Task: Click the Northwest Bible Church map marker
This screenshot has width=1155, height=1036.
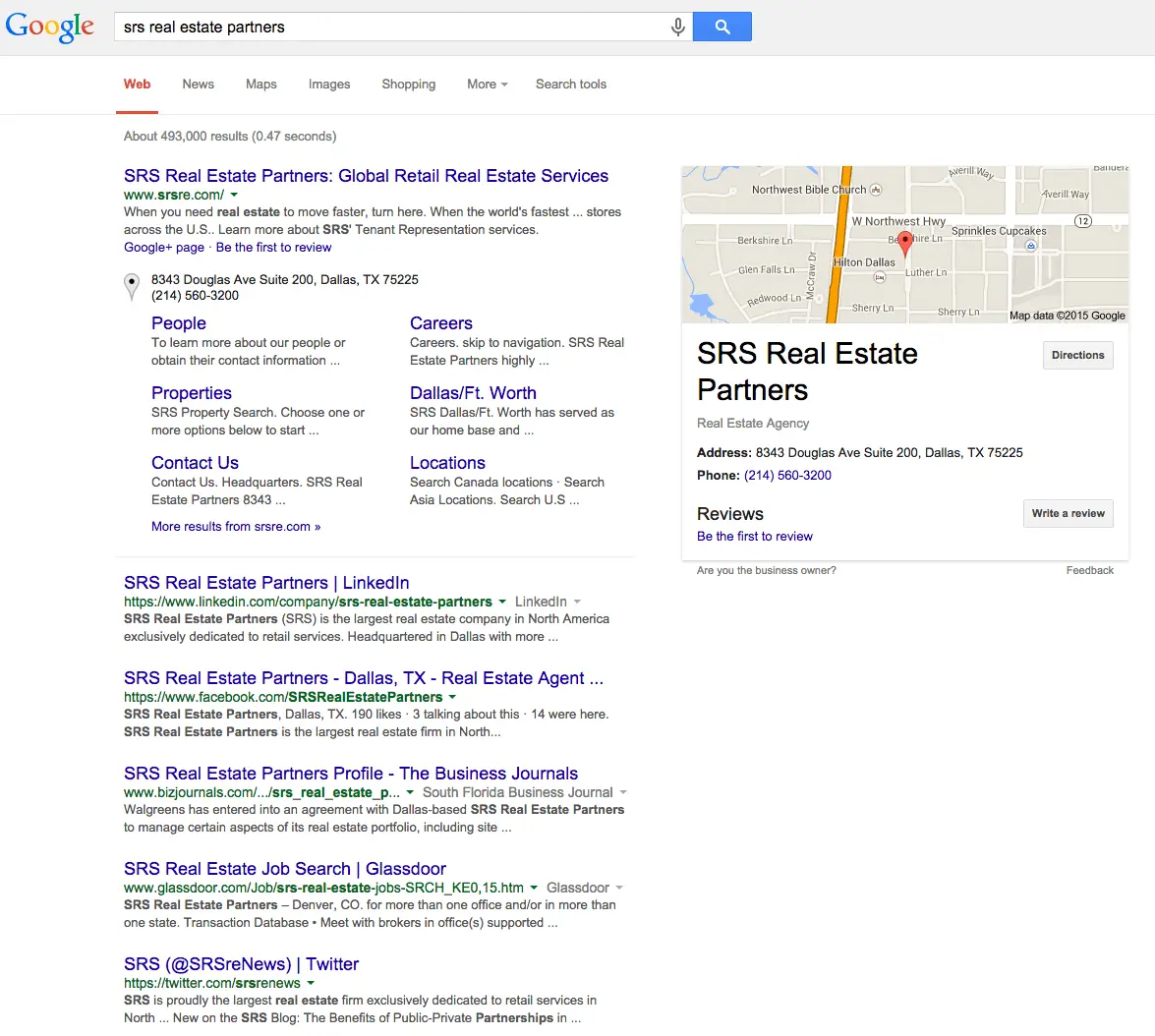Action: (x=876, y=190)
